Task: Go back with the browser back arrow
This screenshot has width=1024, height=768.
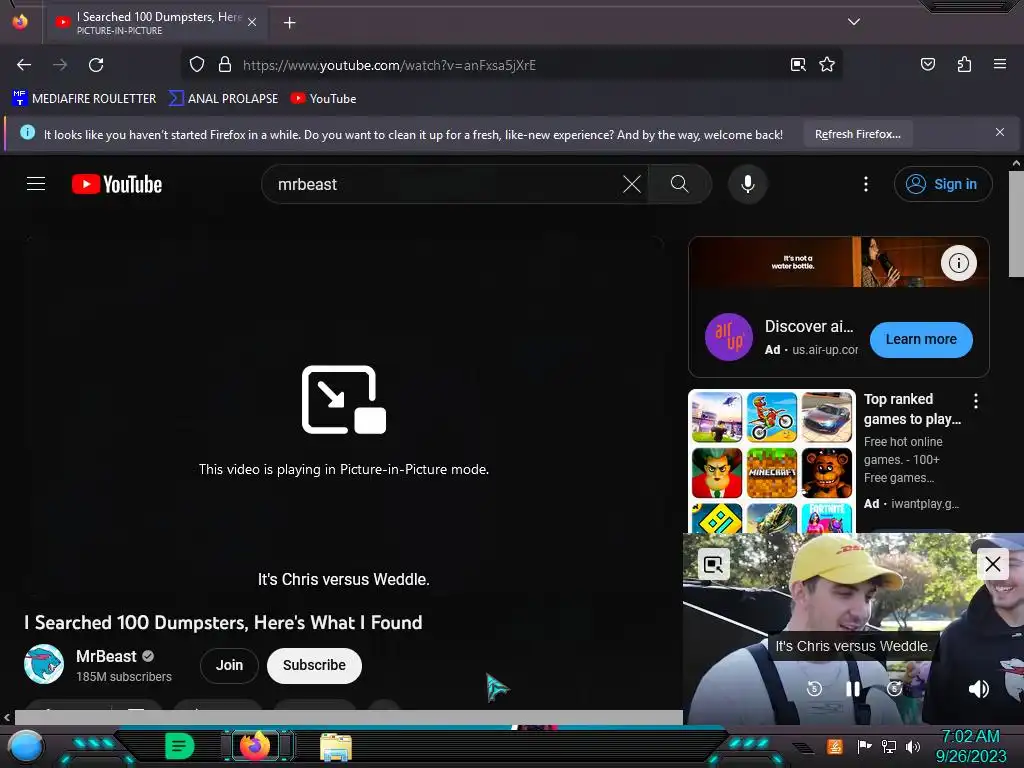Action: coord(24,65)
